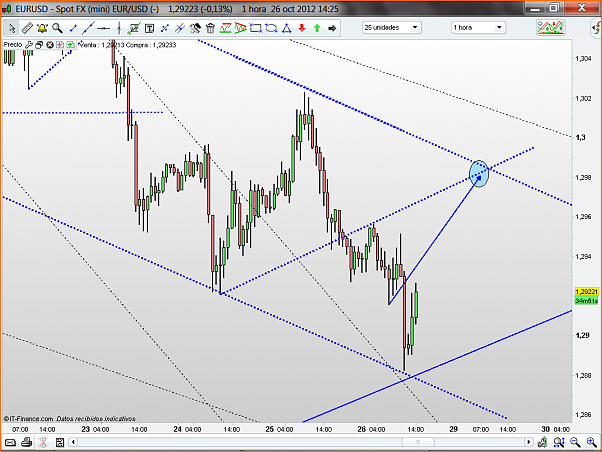The height and width of the screenshot is (452, 602).
Task: Open the 26 unidades dropdown
Action: [x=392, y=28]
